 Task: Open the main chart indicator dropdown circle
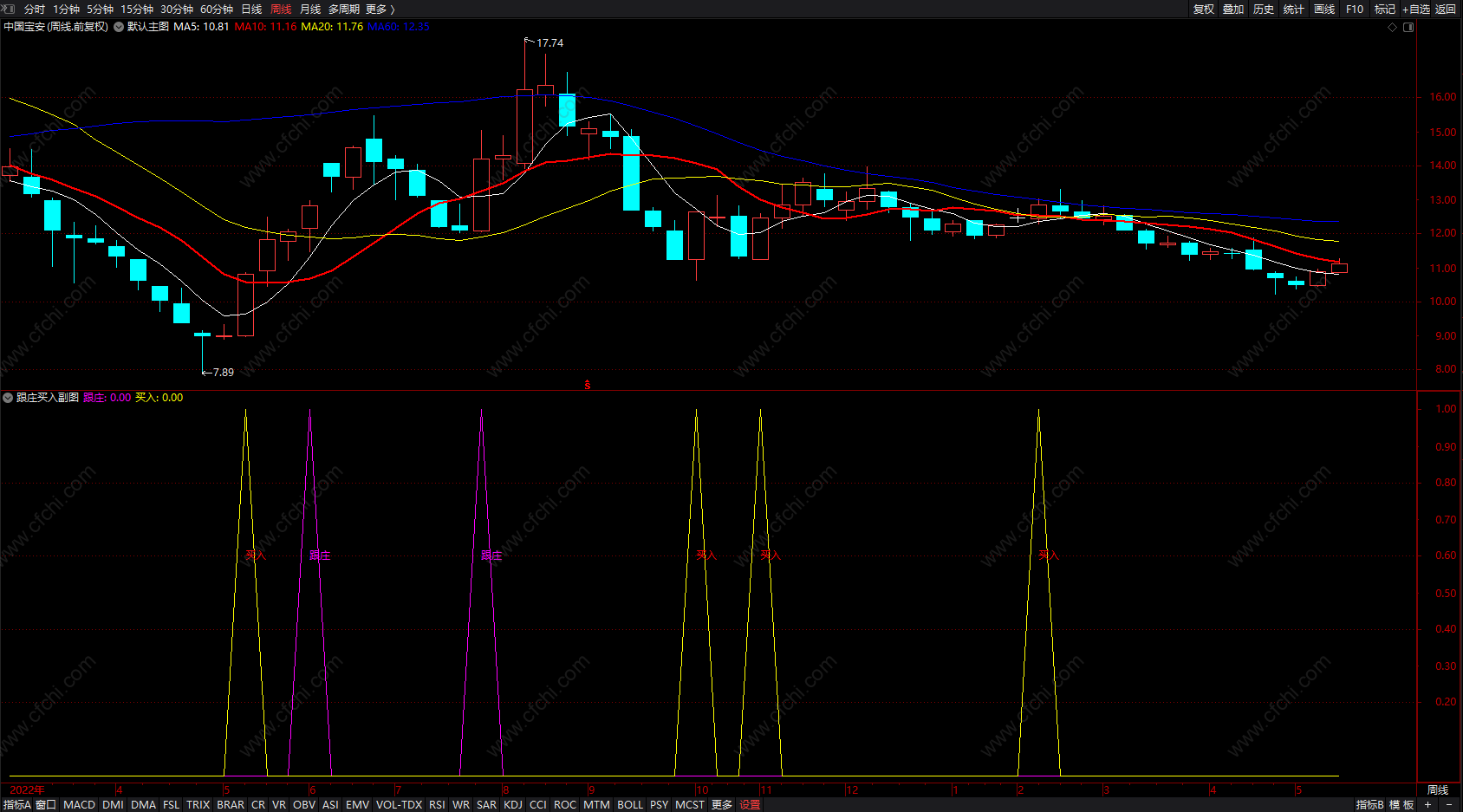[x=119, y=27]
